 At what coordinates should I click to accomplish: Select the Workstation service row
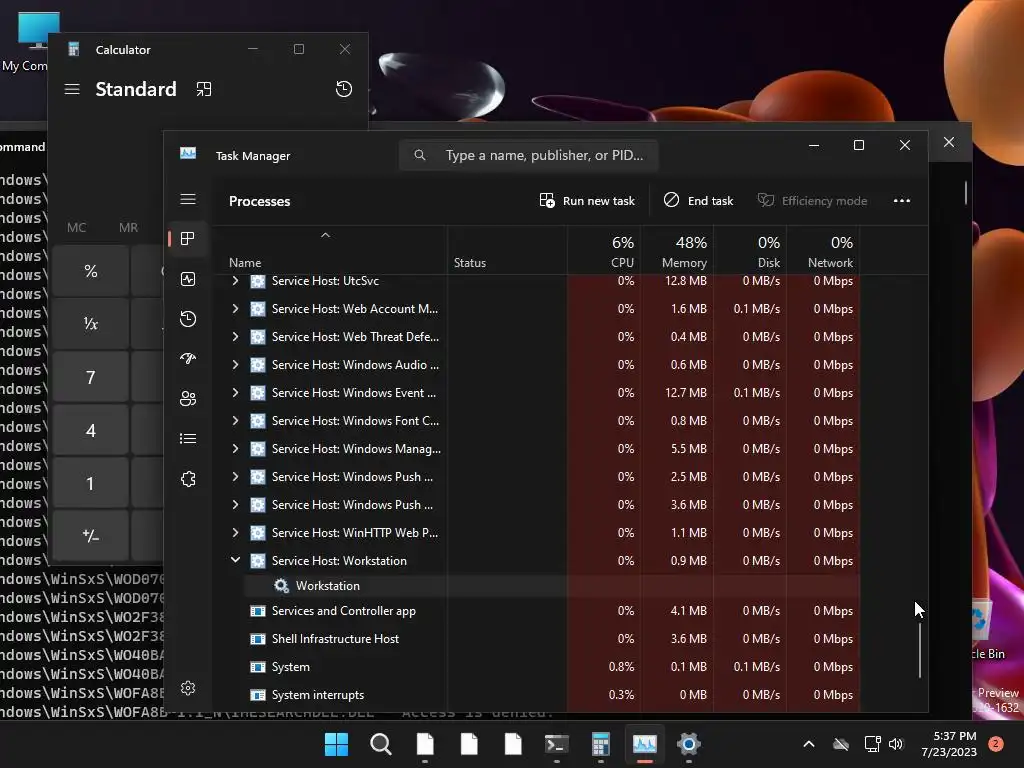point(552,586)
